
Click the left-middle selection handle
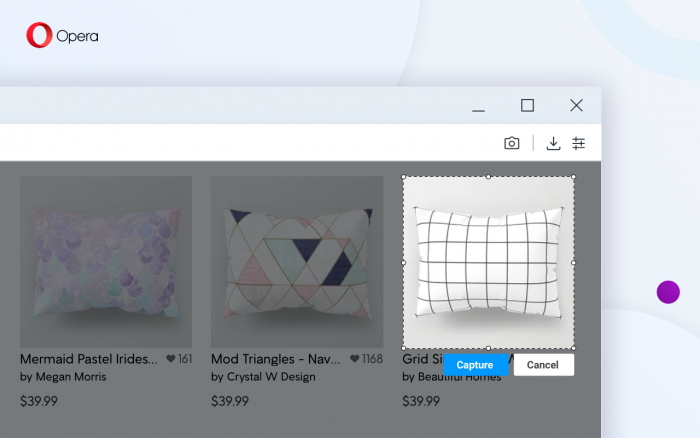(404, 263)
